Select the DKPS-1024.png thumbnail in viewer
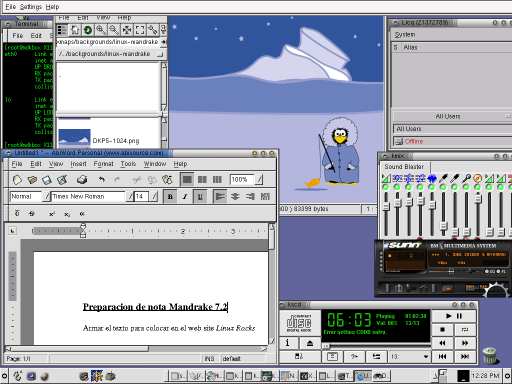This screenshot has height=384, width=512. 74,138
